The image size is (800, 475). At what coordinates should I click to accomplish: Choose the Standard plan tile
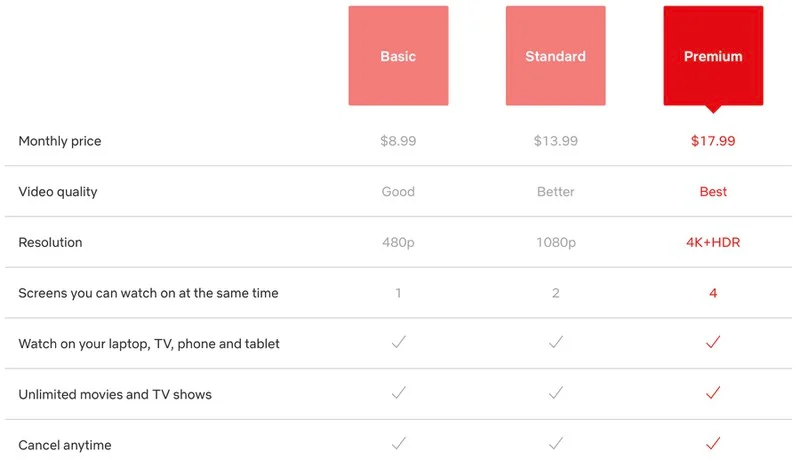pyautogui.click(x=555, y=56)
